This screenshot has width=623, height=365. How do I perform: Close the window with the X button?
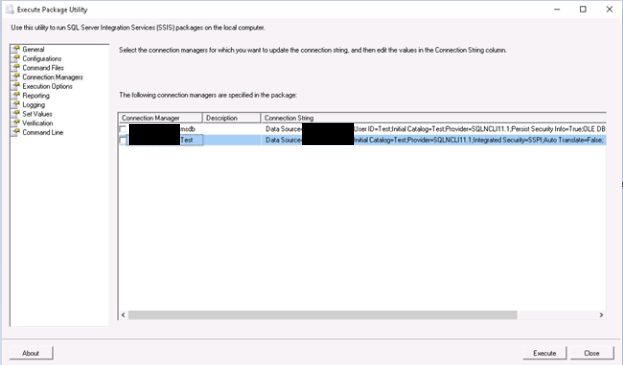coord(609,9)
